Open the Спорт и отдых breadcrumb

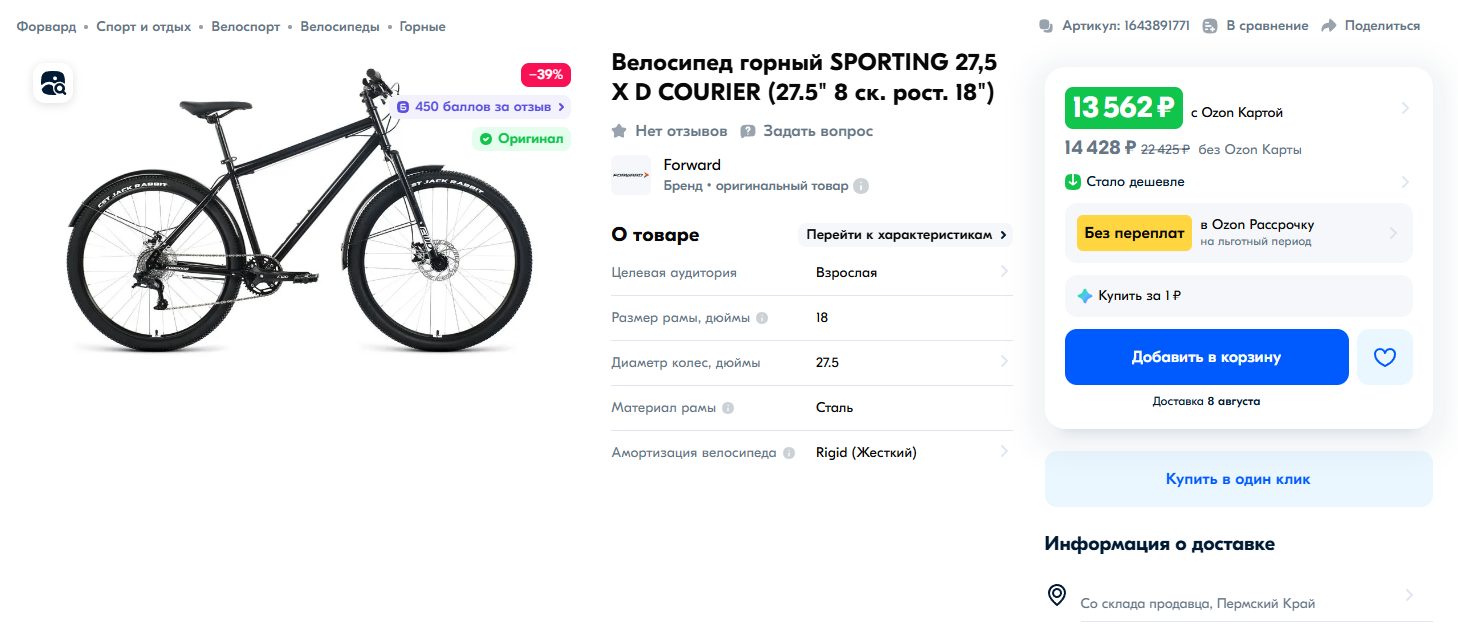tap(144, 27)
